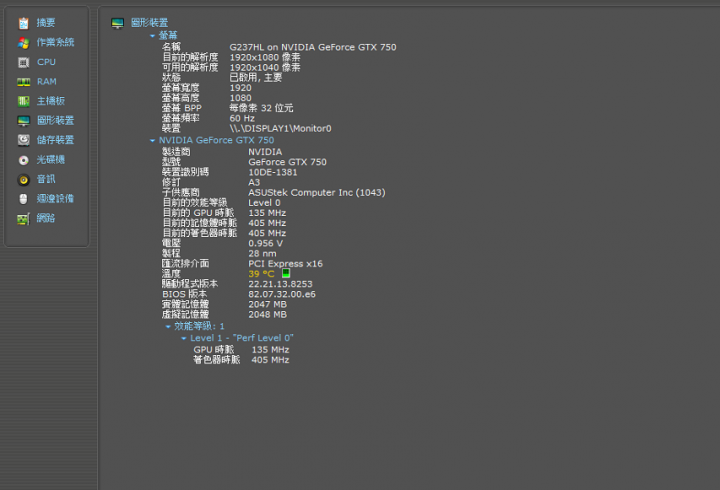Click the 28 nm process value
Image resolution: width=720 pixels, height=490 pixels.
tap(262, 253)
